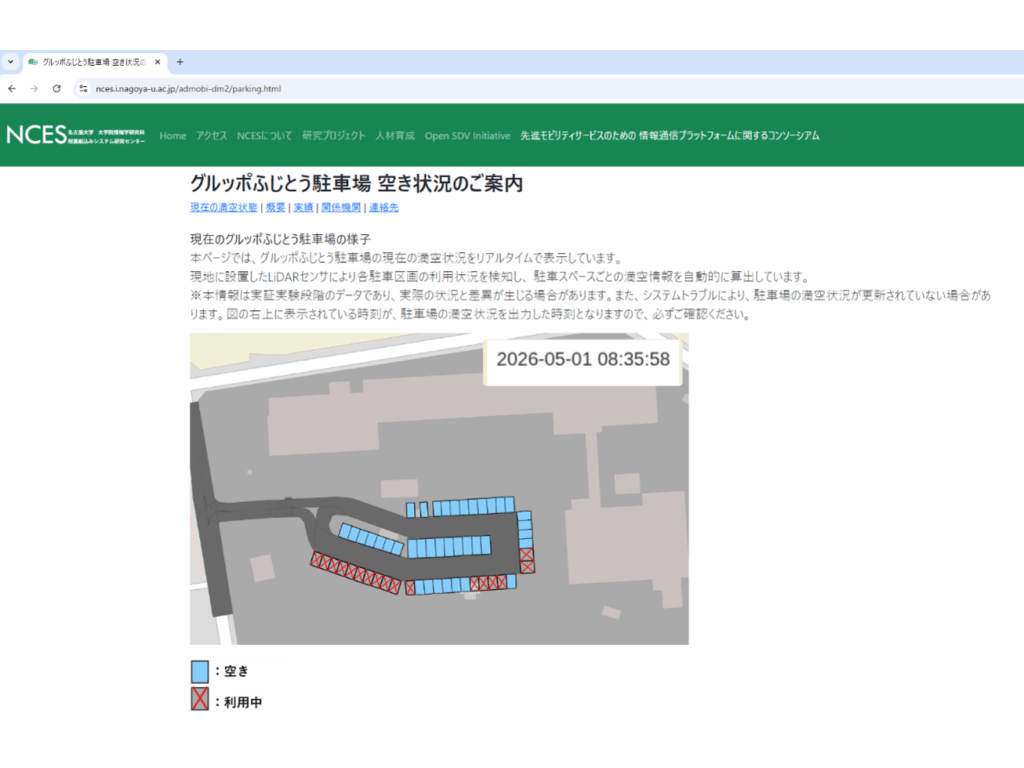Click the browser back arrow

(x=12, y=88)
